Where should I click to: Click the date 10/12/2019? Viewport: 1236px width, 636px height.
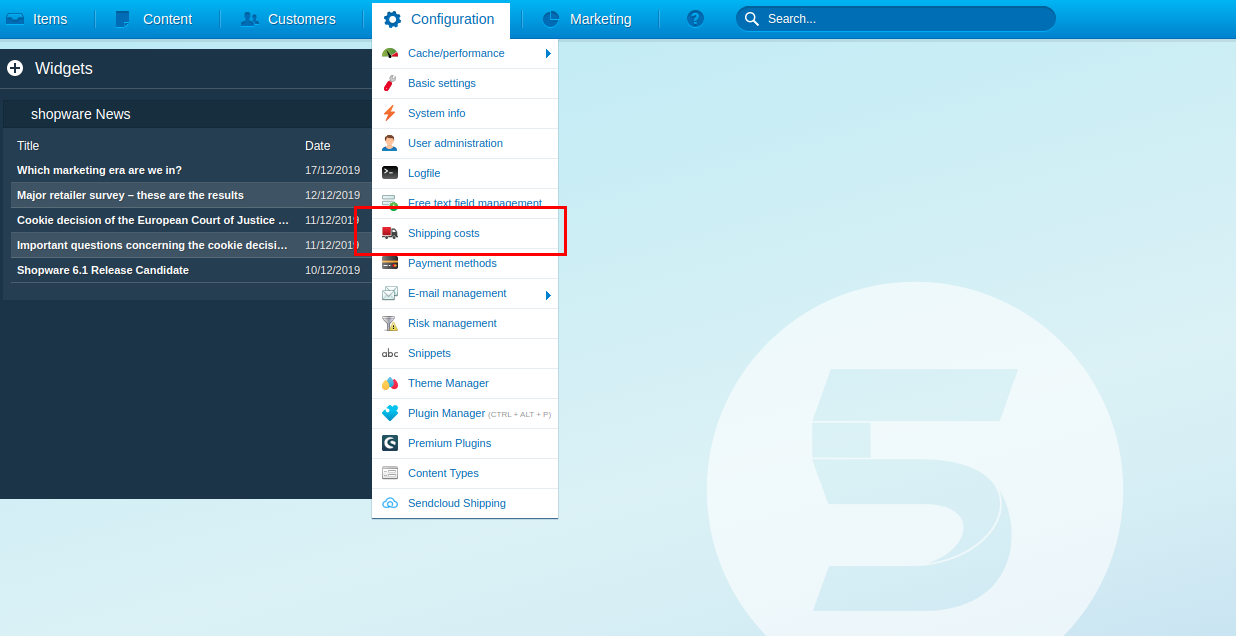pyautogui.click(x=332, y=270)
